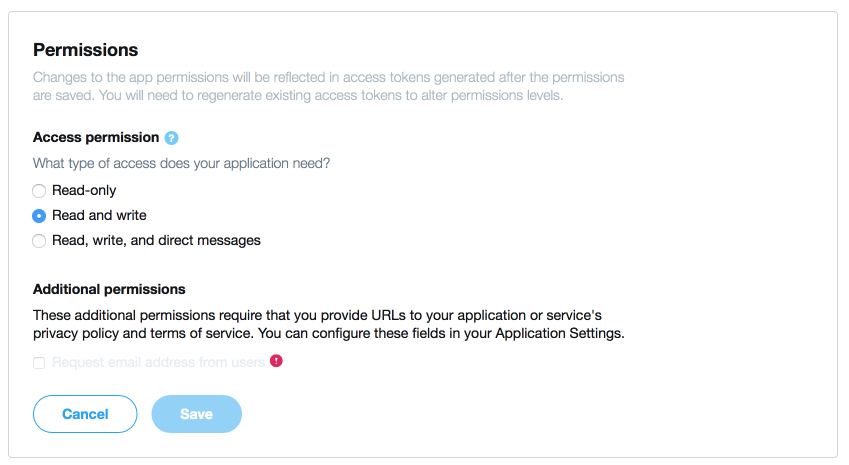Click the blue question mark help icon
This screenshot has height=465, width=849.
[171, 138]
